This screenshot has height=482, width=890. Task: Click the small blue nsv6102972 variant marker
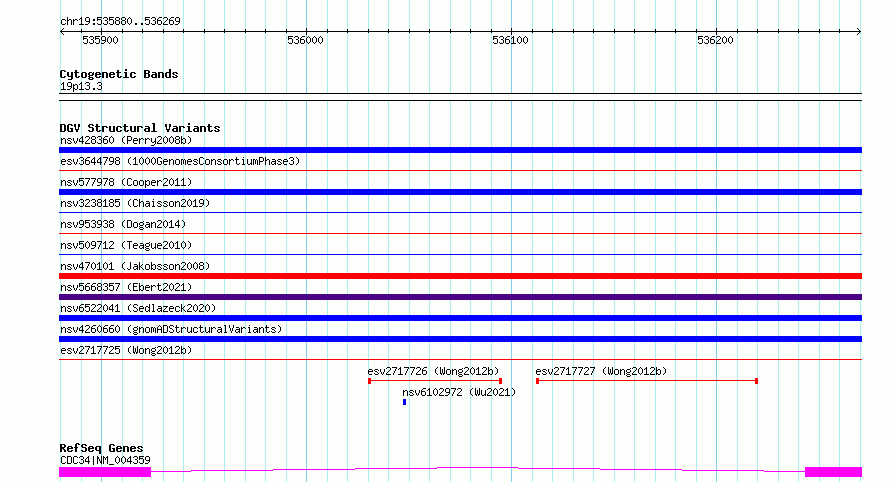[x=404, y=402]
